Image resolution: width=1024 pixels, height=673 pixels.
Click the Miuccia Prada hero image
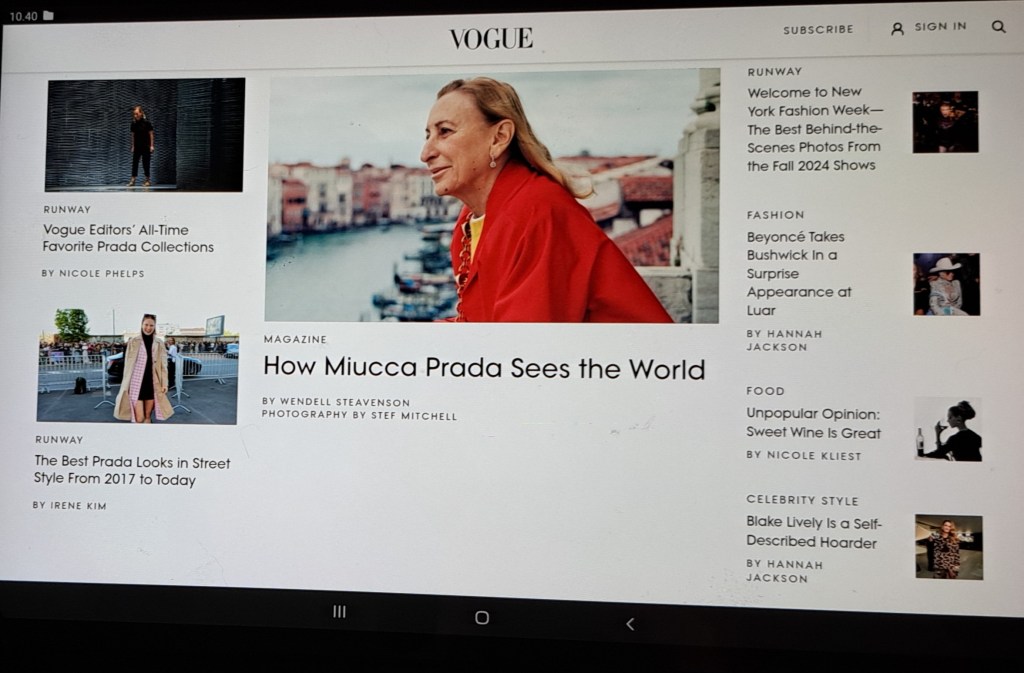(x=492, y=196)
